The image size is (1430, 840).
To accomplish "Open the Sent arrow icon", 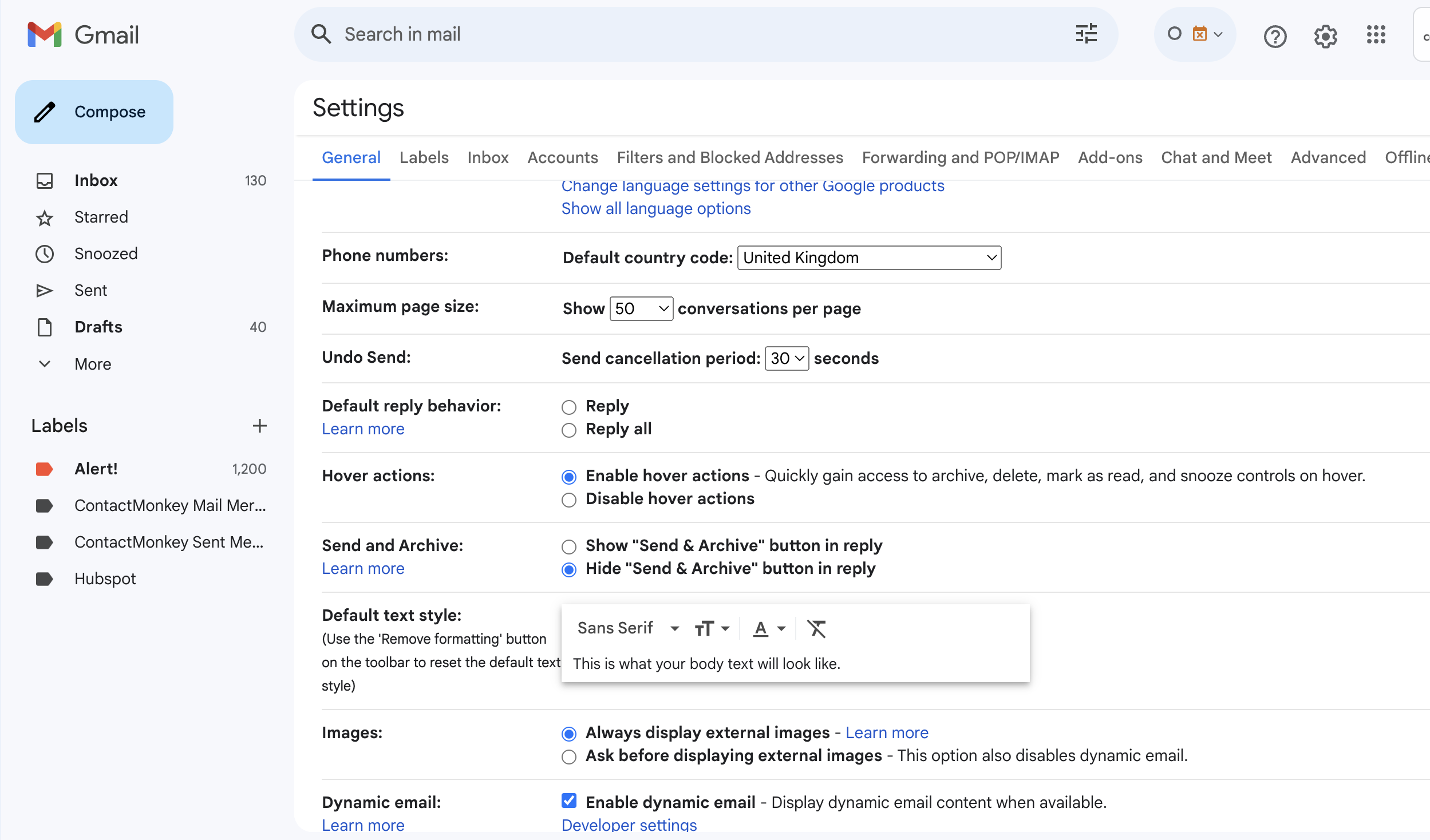I will [45, 290].
